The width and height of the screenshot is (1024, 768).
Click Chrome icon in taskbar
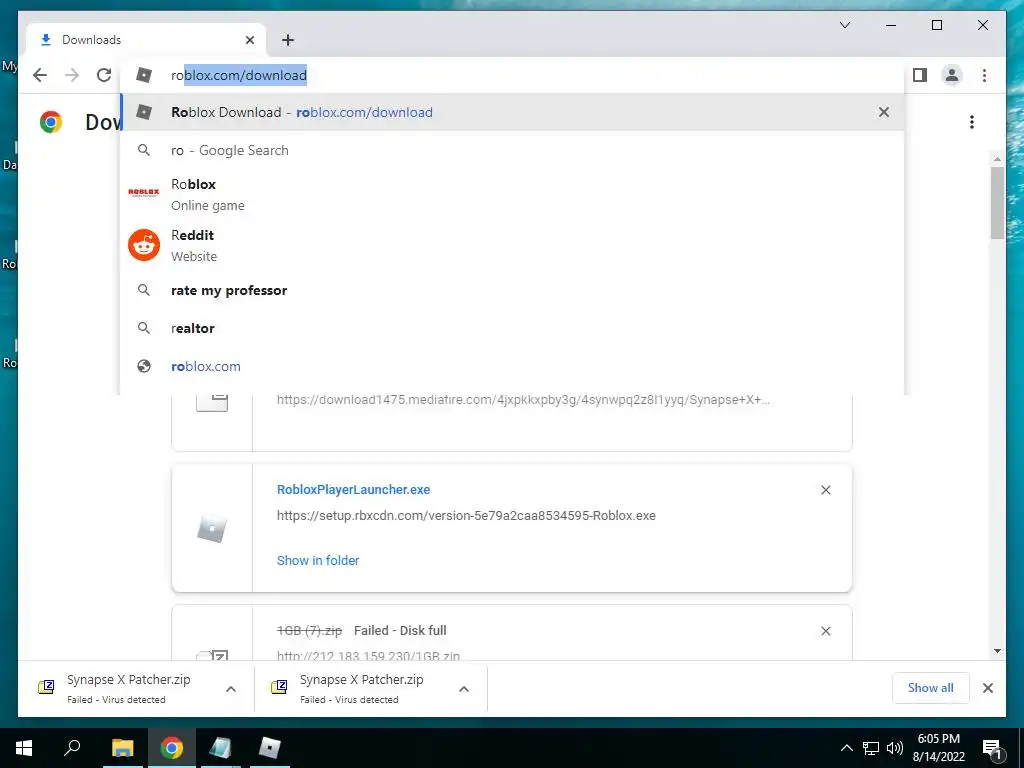pos(171,748)
